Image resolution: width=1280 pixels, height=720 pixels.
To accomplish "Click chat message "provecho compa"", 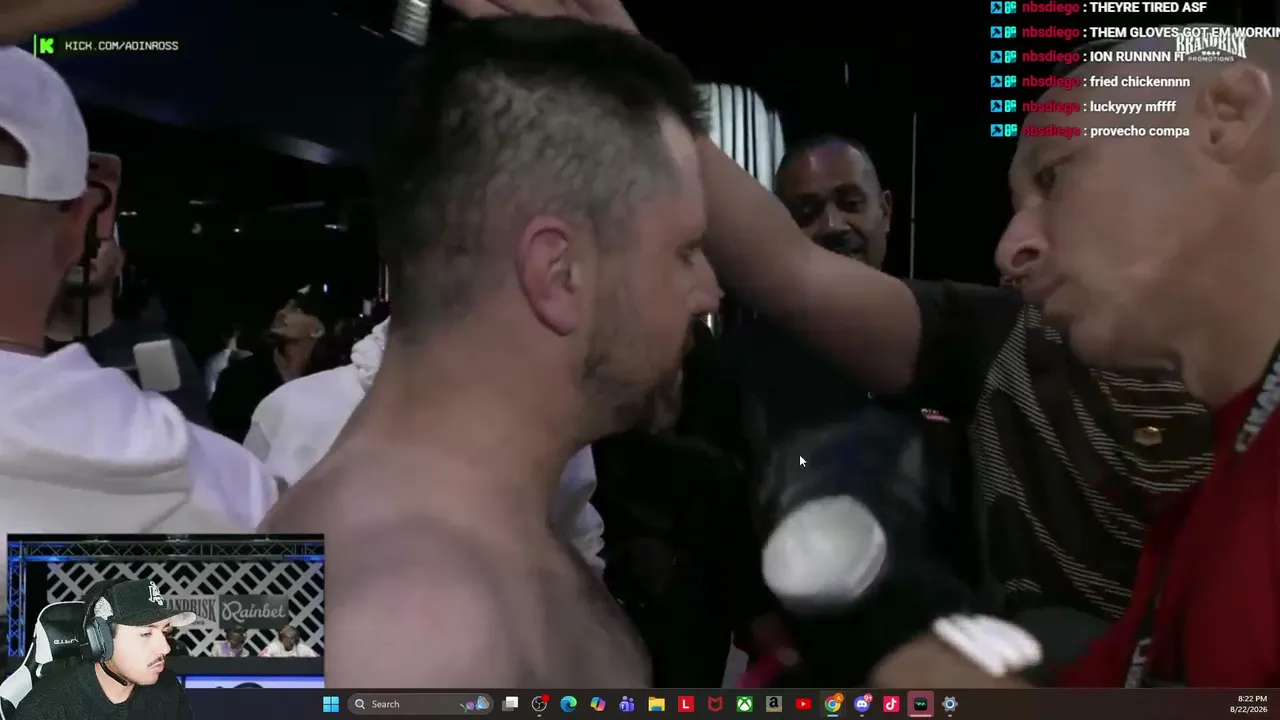I will tap(1139, 131).
